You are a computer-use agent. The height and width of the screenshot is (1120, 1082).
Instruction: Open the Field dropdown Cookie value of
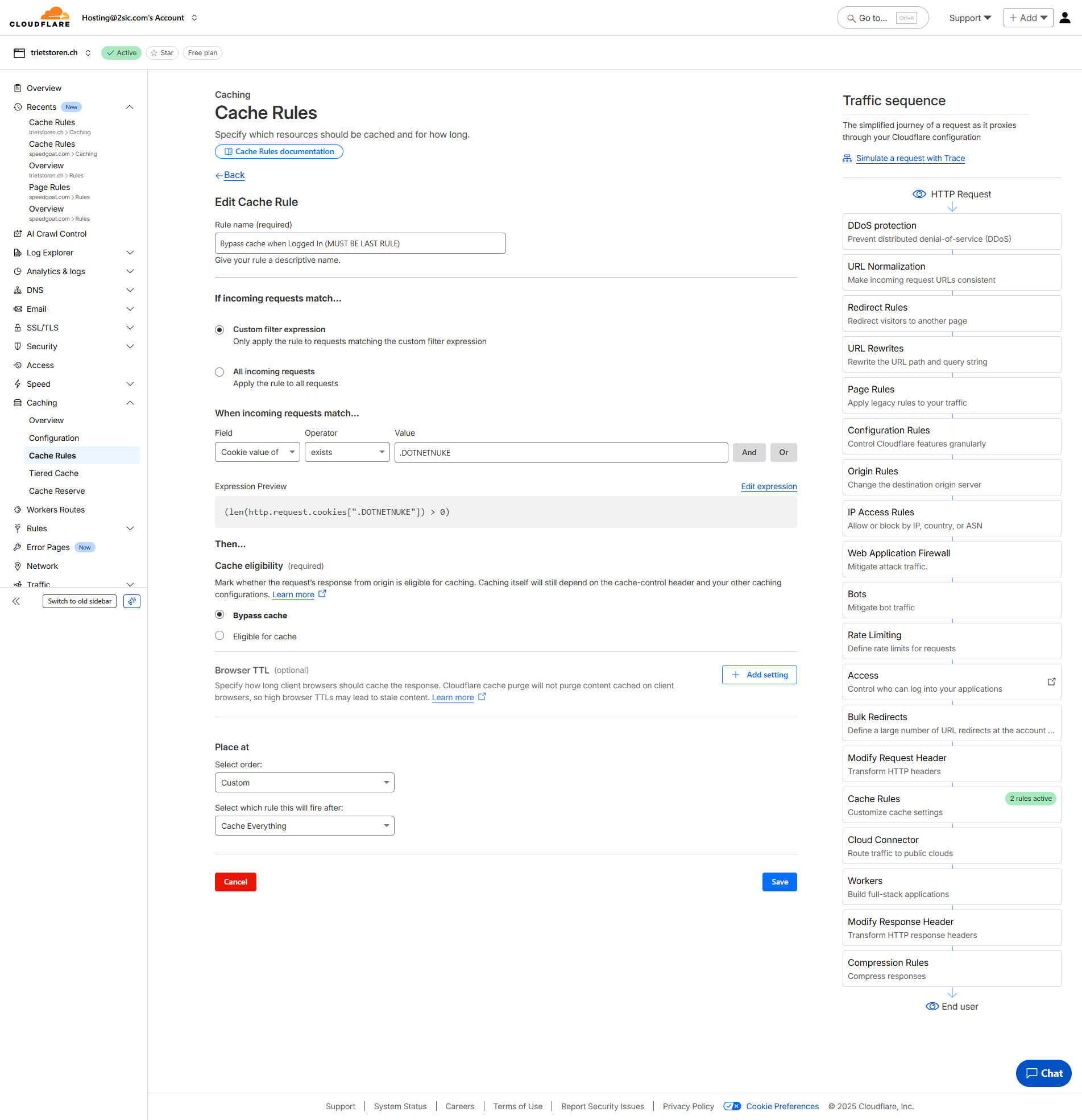pos(257,452)
